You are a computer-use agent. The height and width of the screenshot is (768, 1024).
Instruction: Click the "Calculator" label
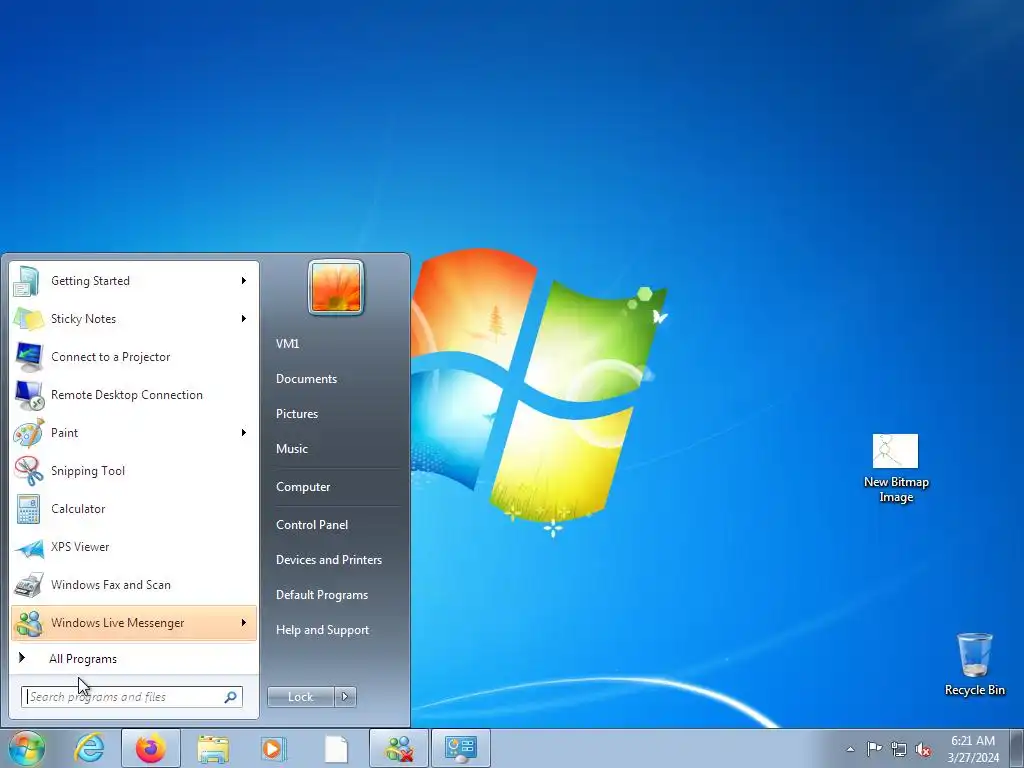pos(78,509)
